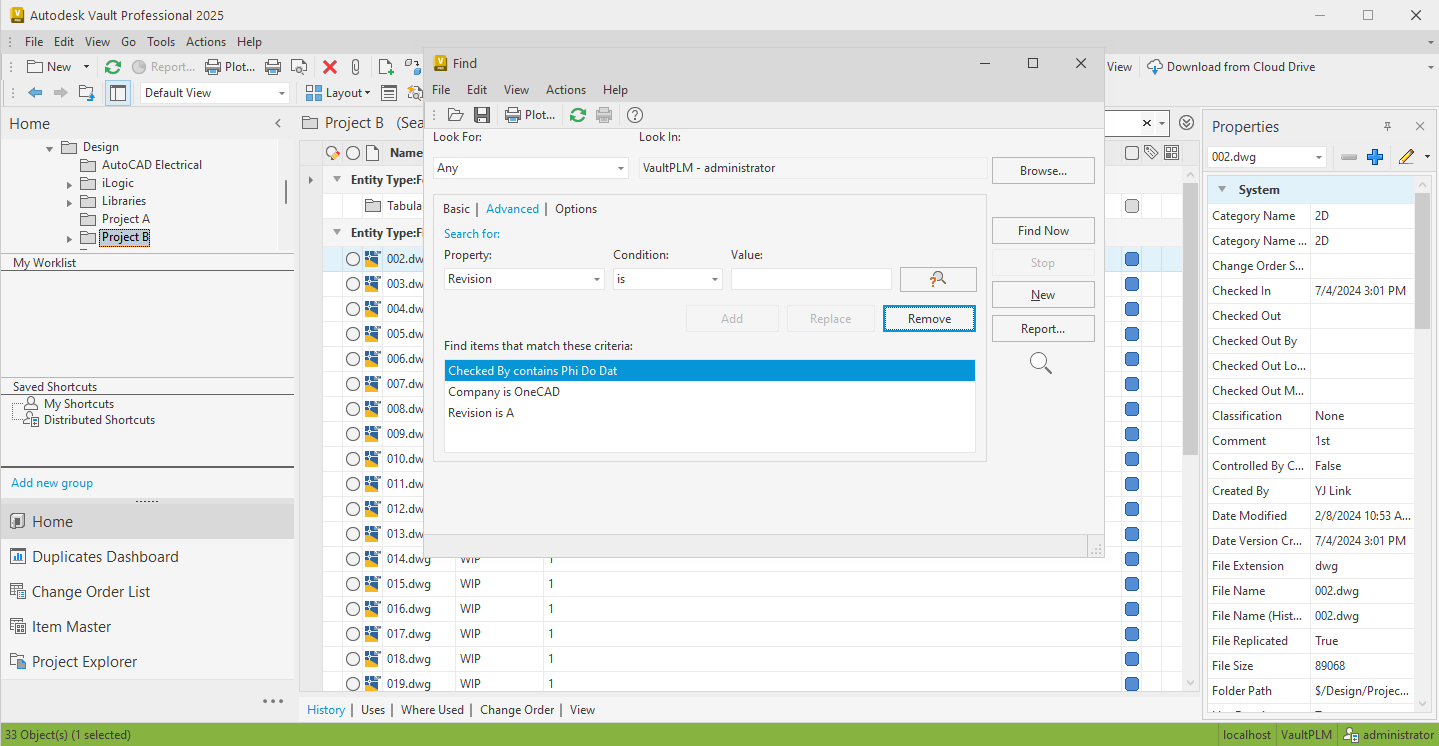Viewport: 1439px width, 746px height.
Task: Switch to the Options tab in Find
Action: [576, 209]
